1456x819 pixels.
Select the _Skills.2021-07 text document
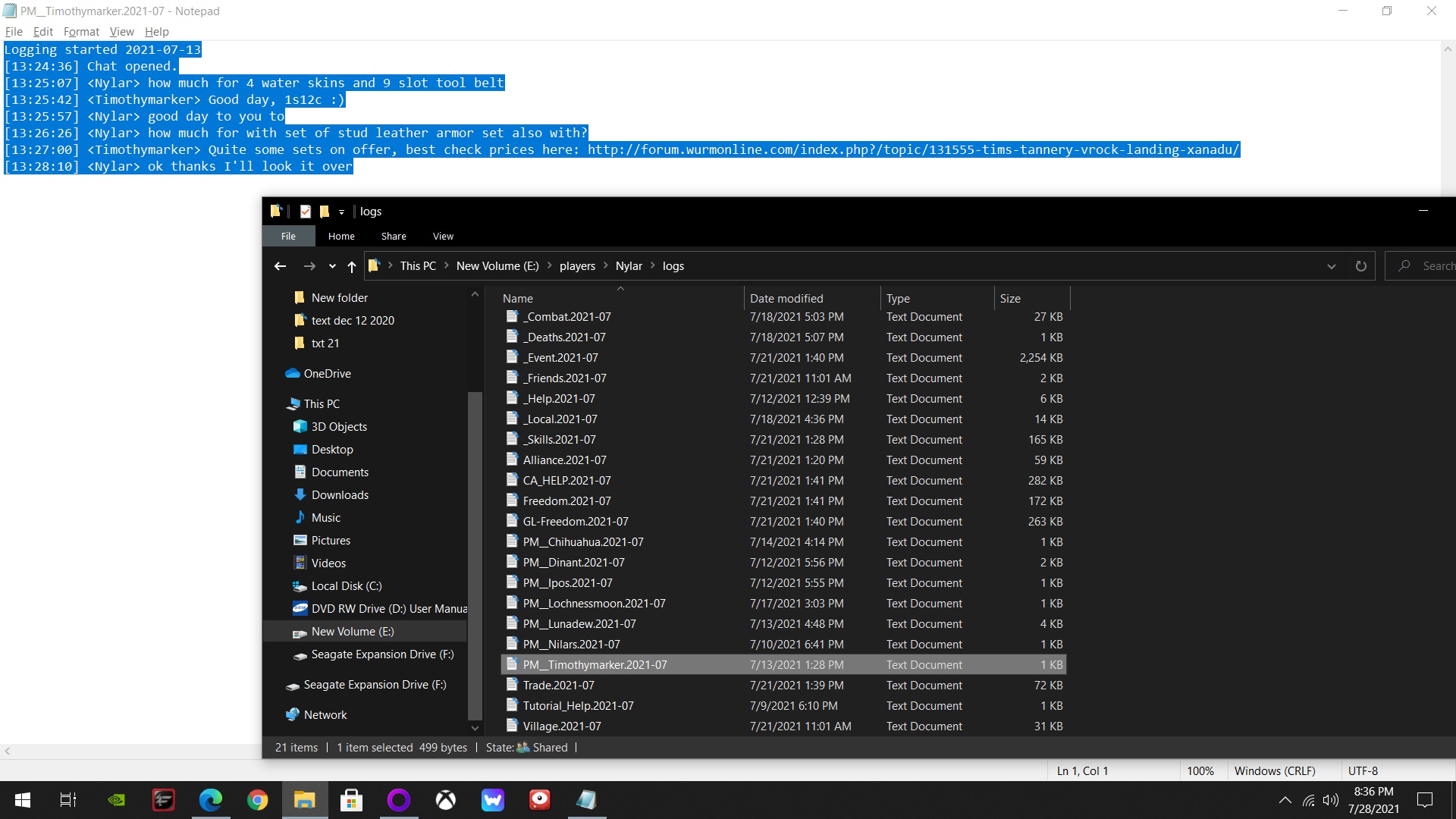coord(559,439)
